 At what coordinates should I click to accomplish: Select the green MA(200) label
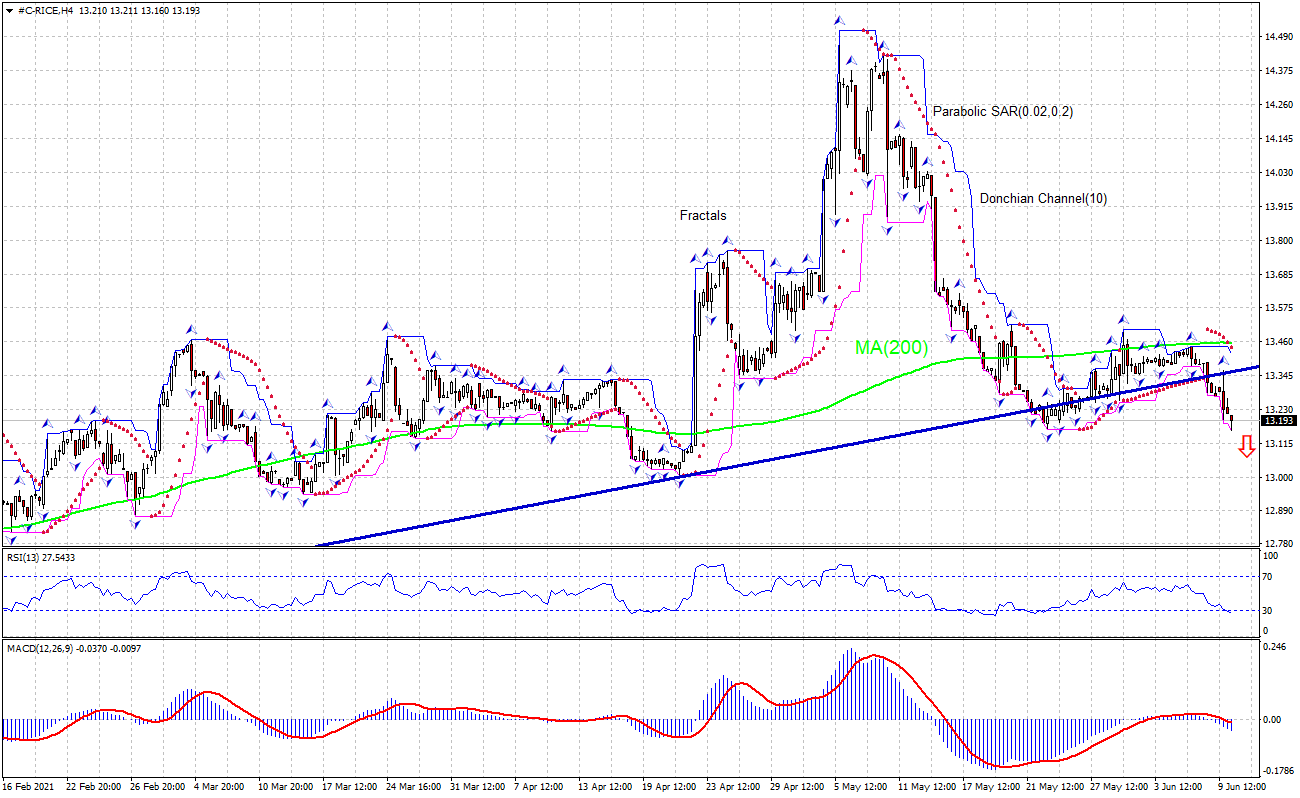(891, 348)
